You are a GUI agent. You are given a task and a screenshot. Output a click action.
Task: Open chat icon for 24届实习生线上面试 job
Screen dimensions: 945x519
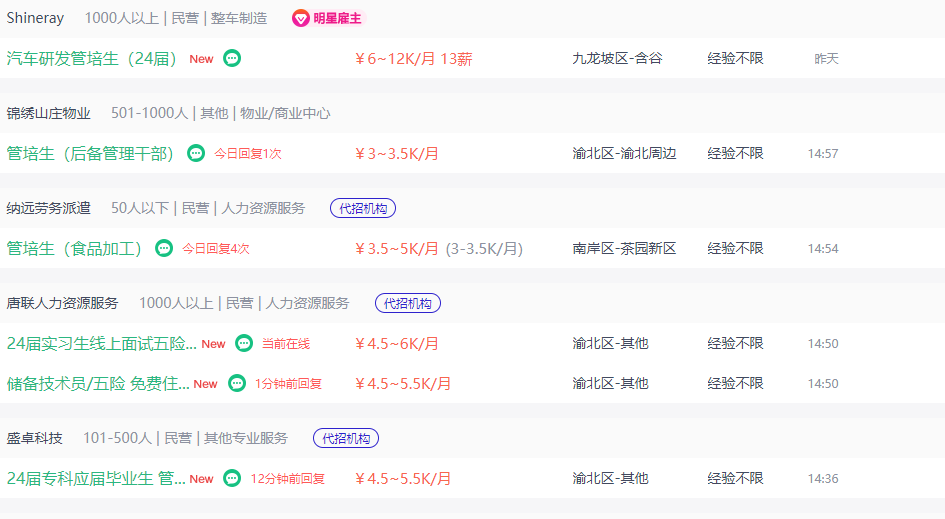[x=243, y=343]
